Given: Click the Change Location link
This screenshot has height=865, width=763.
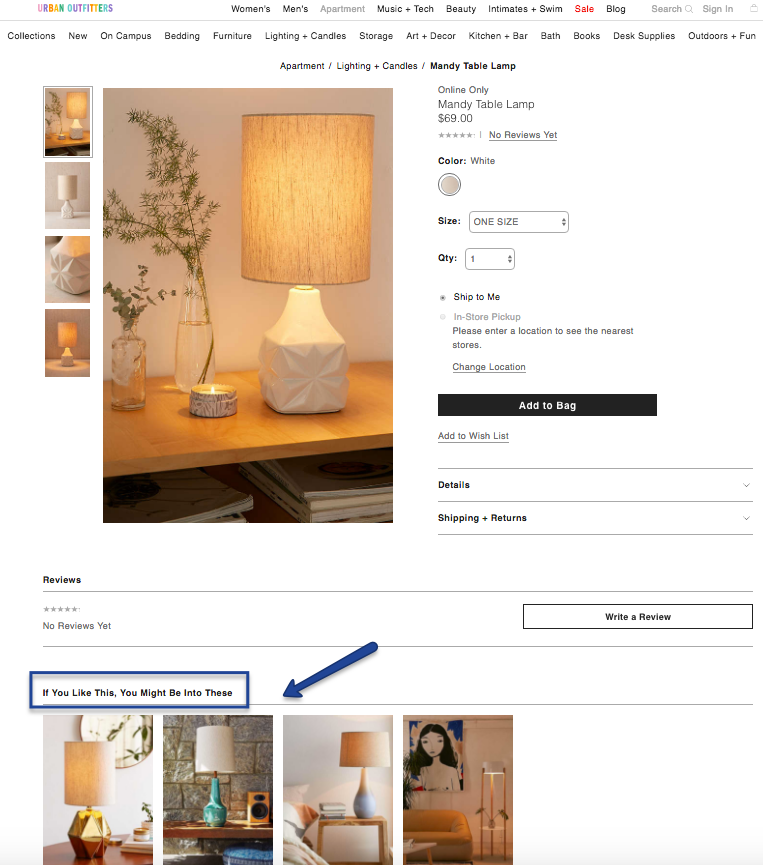Looking at the screenshot, I should [x=489, y=367].
